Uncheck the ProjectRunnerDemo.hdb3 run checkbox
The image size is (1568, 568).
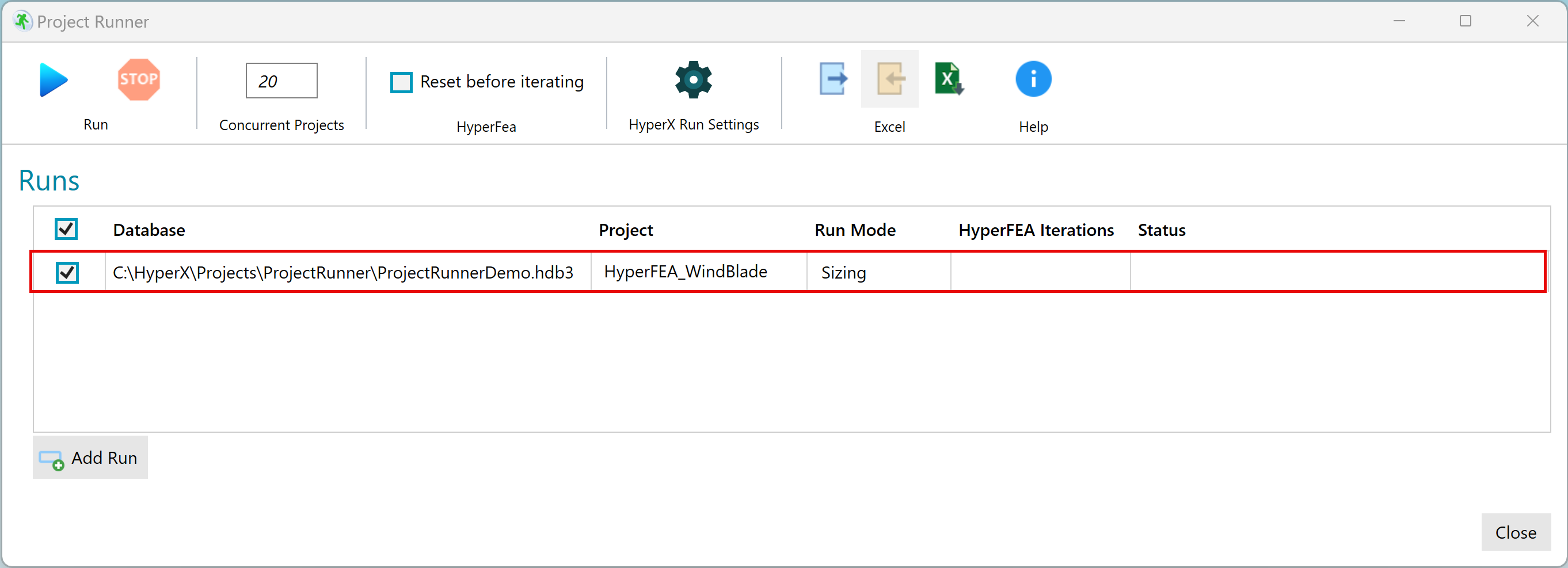67,273
